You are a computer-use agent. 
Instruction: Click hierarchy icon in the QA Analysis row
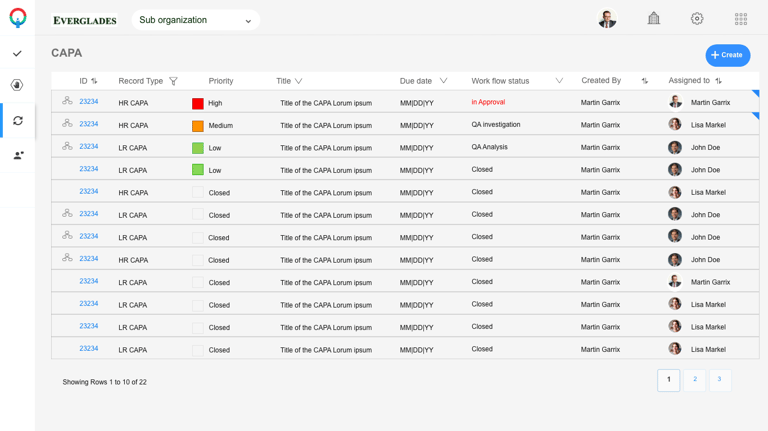(67, 146)
